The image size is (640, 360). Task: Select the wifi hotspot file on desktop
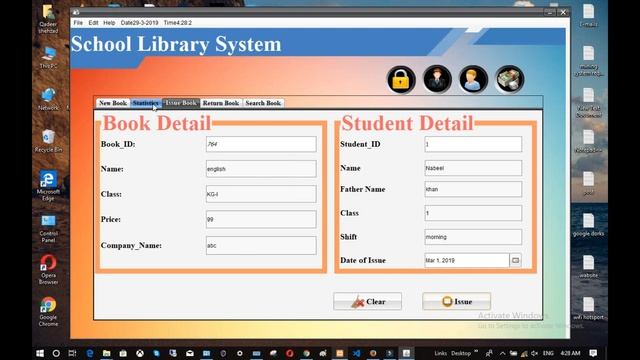pos(588,309)
